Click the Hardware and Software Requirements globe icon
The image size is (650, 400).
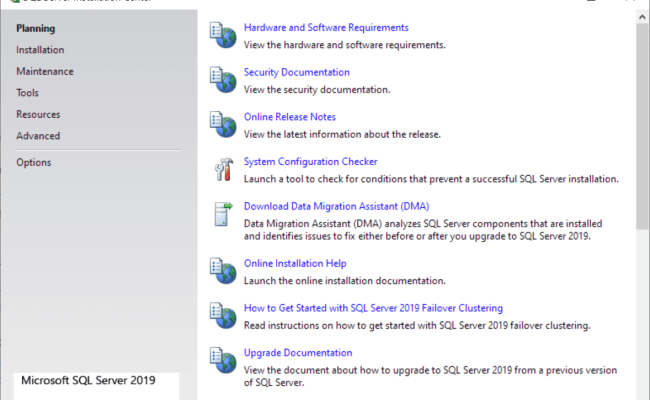(x=223, y=35)
